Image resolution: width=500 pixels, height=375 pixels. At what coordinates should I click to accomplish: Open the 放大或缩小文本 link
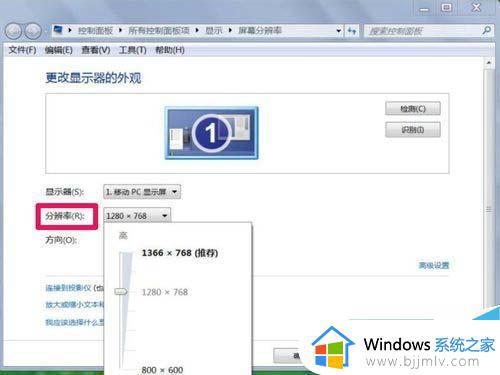[75, 305]
